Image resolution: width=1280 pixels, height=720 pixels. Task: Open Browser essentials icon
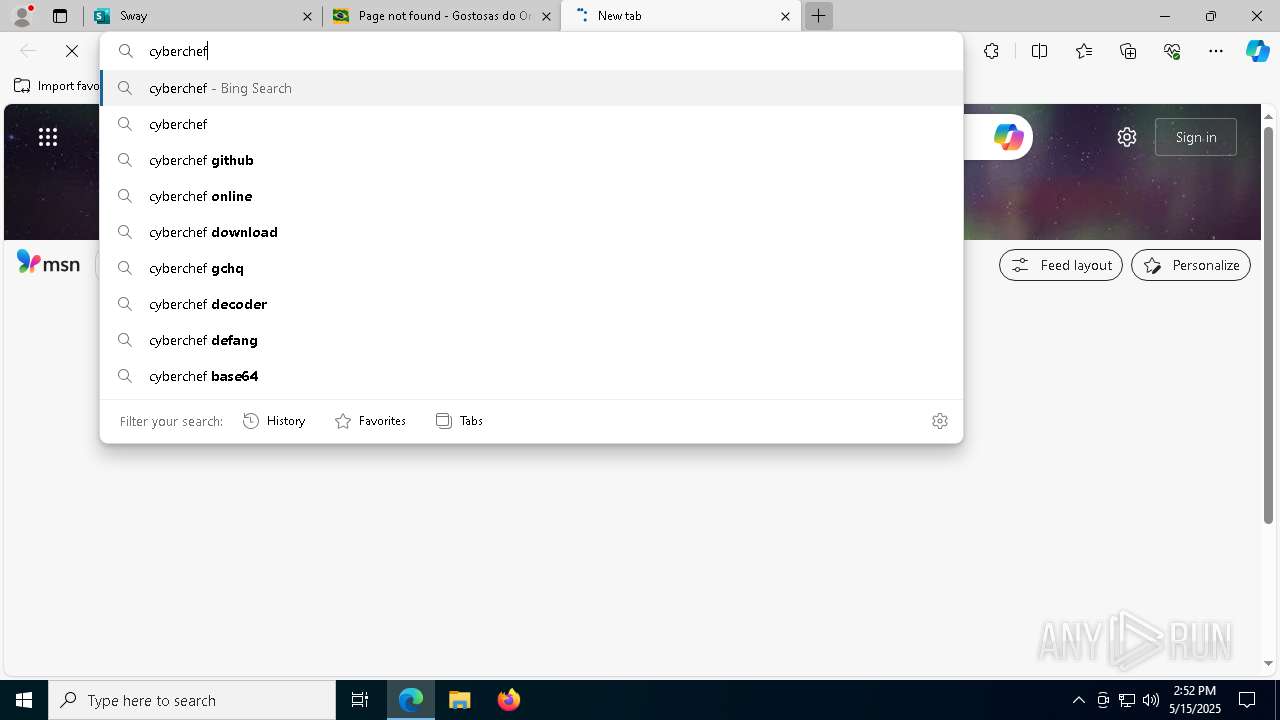pyautogui.click(x=1172, y=51)
